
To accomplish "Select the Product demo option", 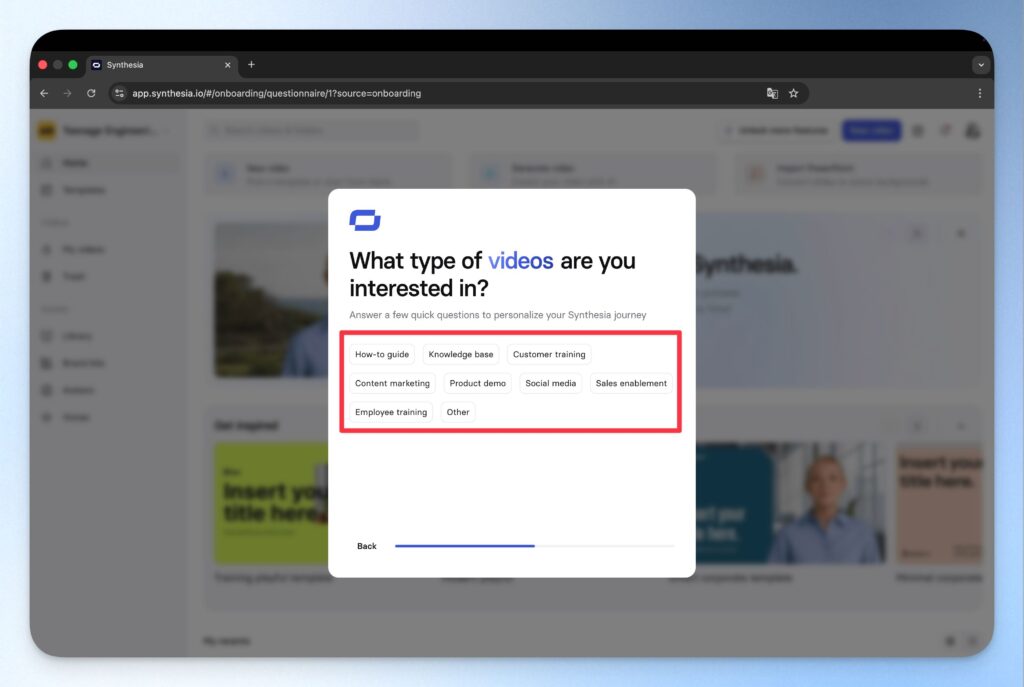I will point(477,383).
